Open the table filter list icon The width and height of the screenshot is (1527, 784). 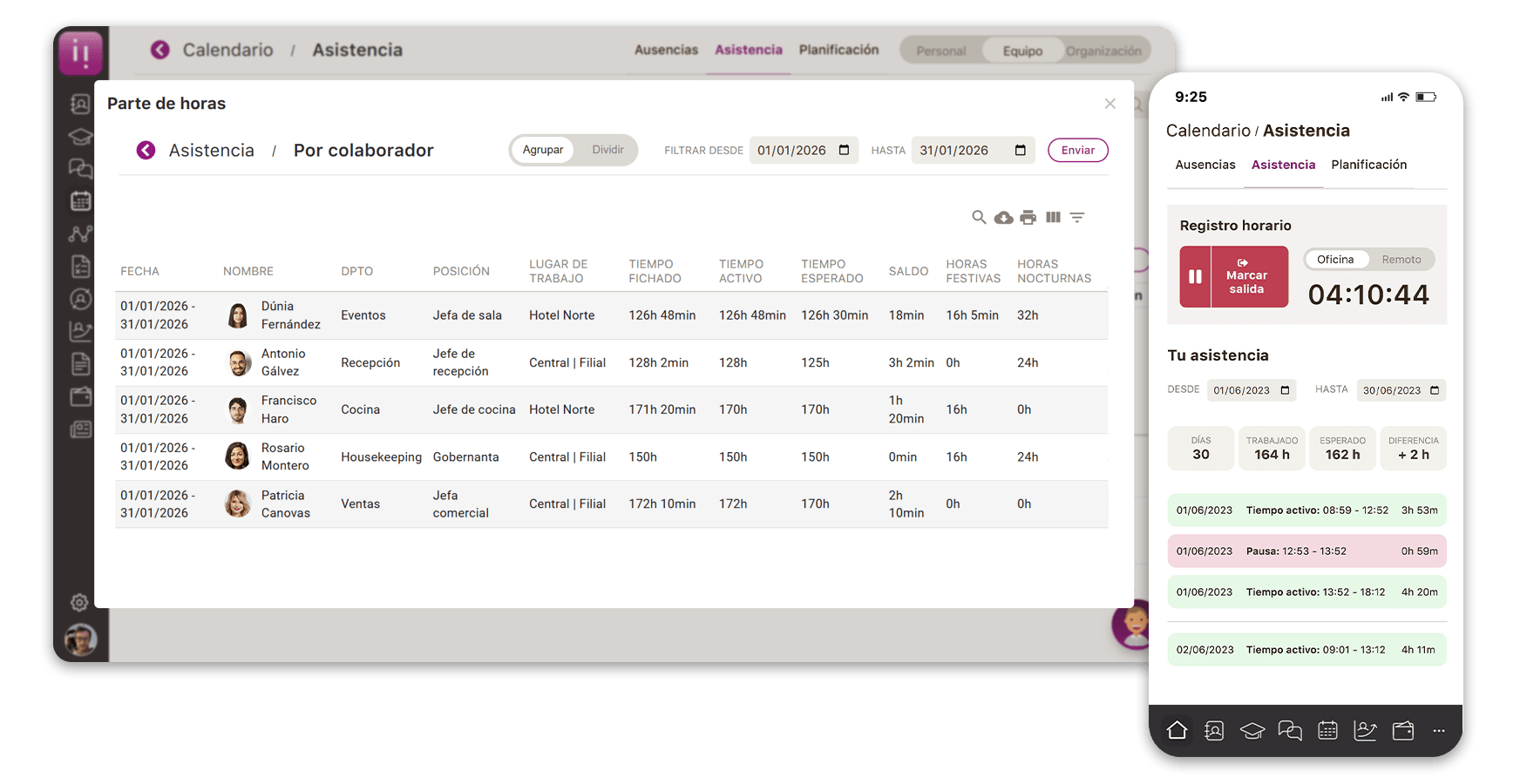pyautogui.click(x=1077, y=218)
